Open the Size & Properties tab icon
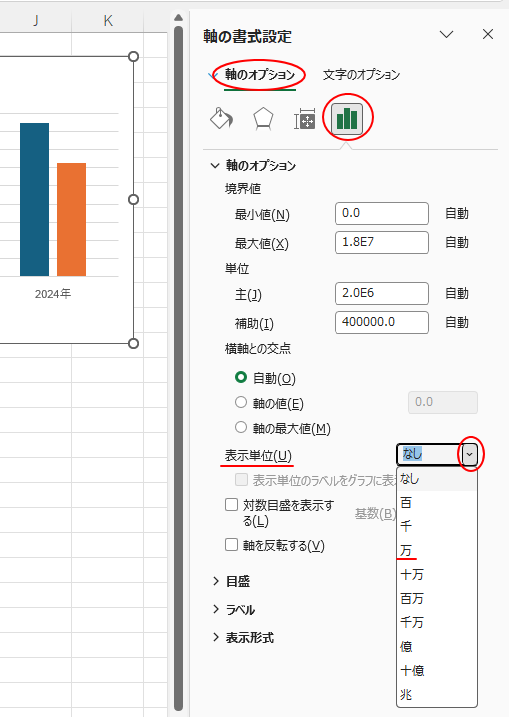 305,119
